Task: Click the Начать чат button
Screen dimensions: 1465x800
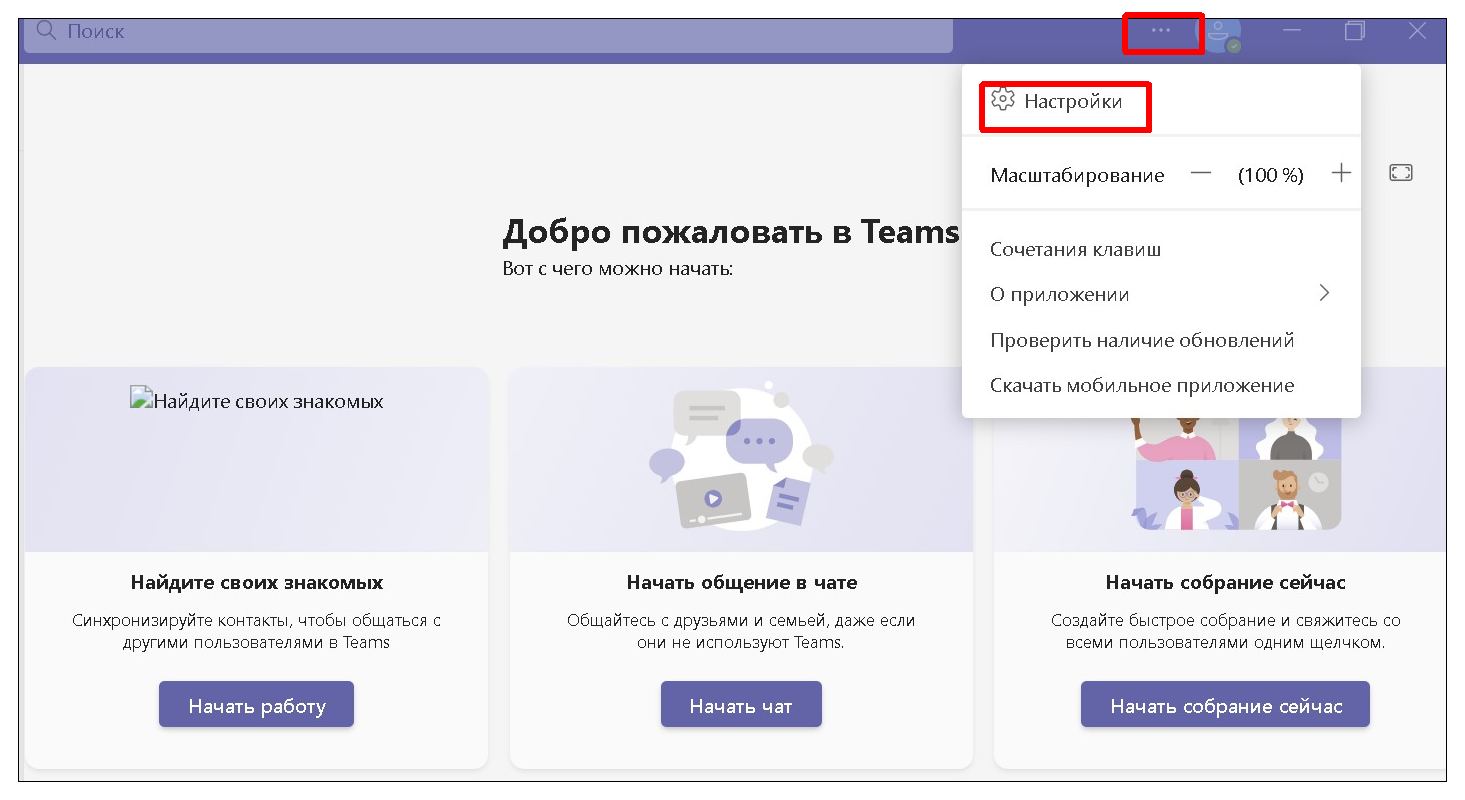Action: (x=741, y=706)
